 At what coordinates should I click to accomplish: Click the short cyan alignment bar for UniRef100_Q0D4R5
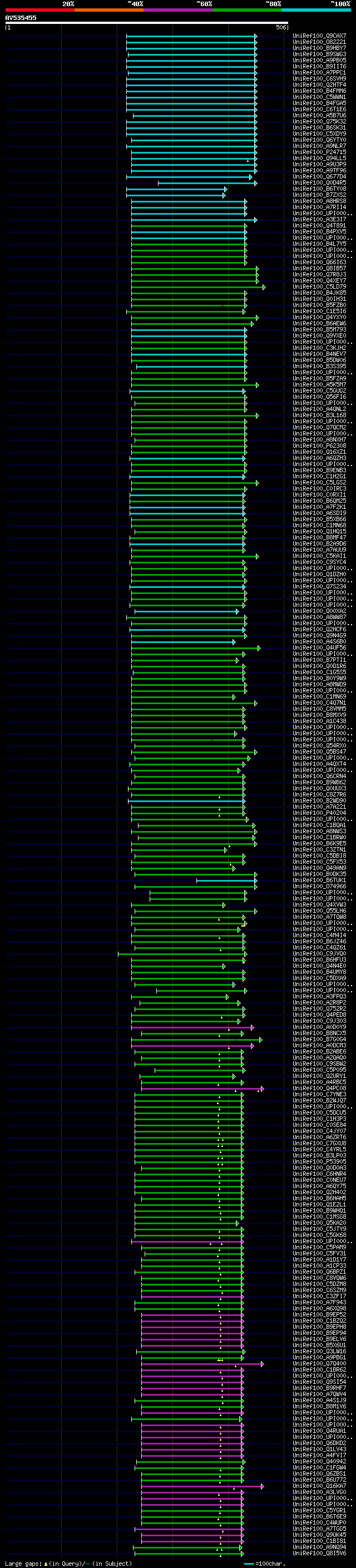click(x=207, y=182)
